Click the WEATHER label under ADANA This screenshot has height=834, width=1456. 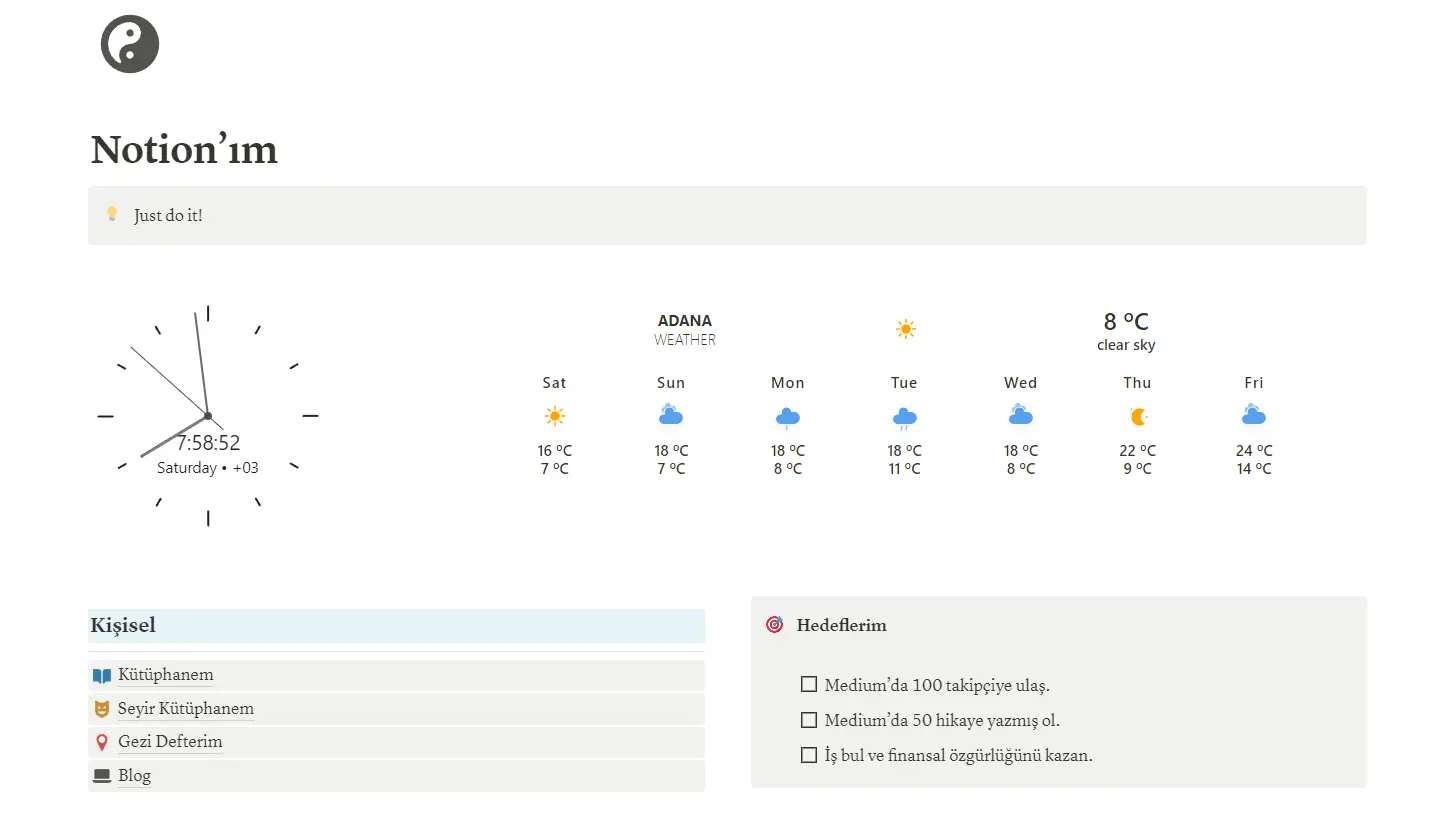685,340
